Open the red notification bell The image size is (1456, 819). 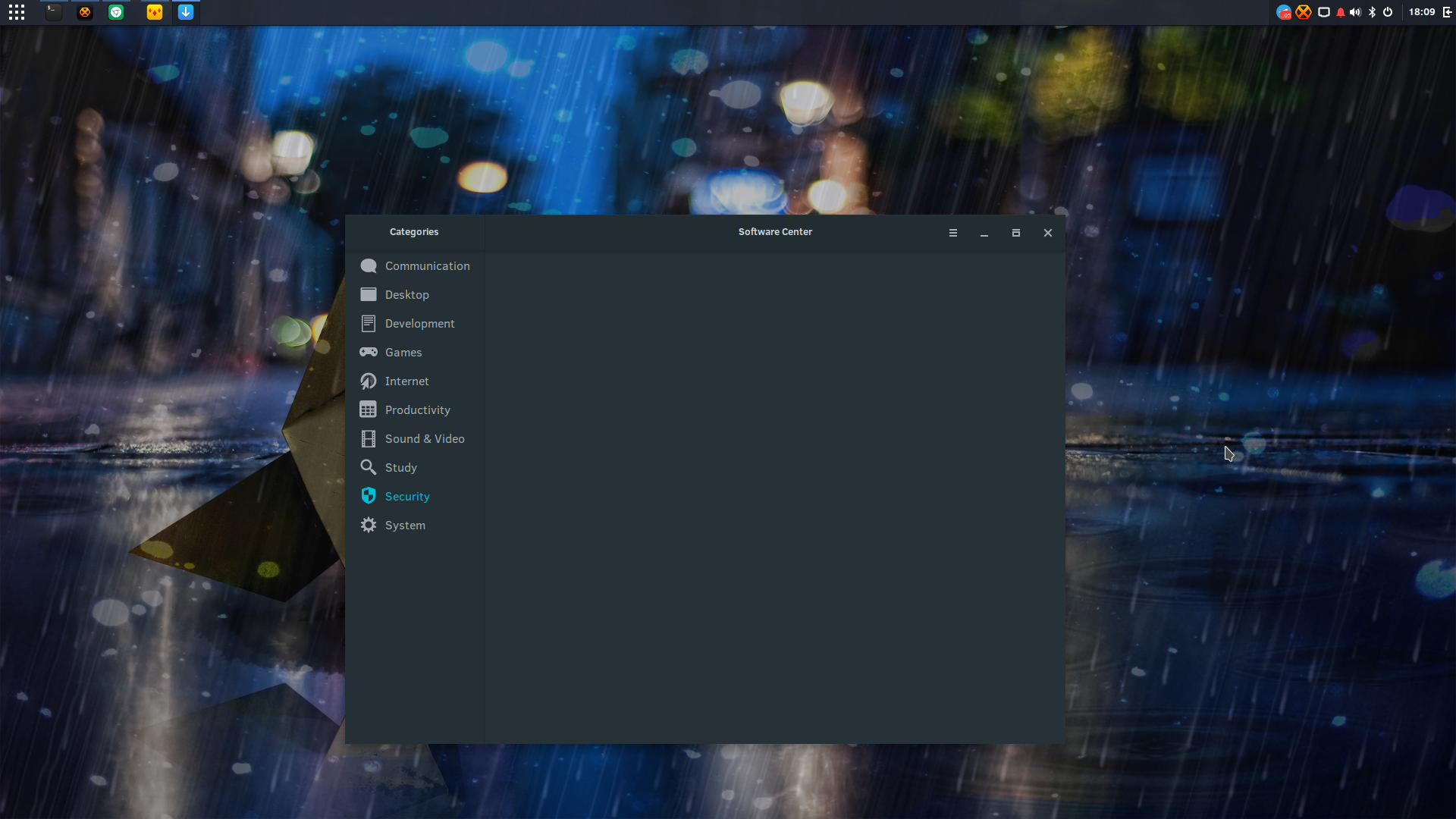(1341, 12)
